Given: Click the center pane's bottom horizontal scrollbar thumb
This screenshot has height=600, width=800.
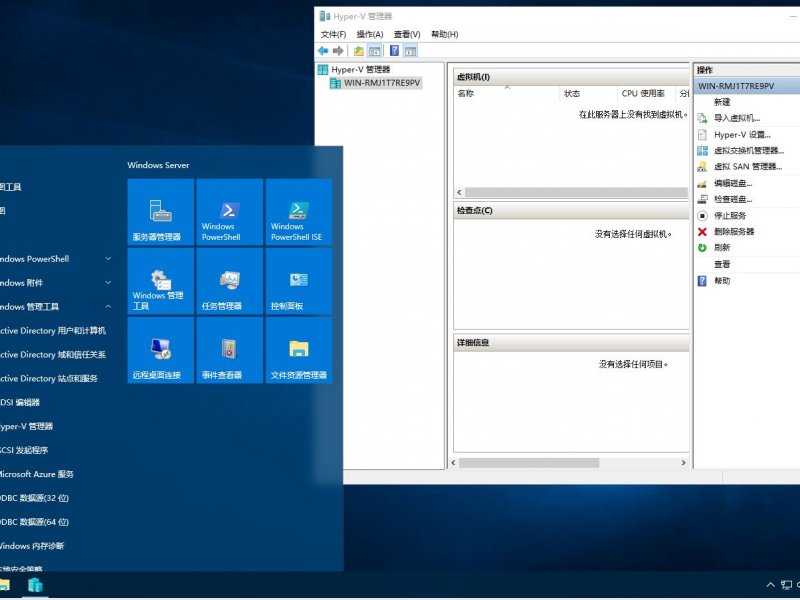Looking at the screenshot, I should pyautogui.click(x=529, y=463).
